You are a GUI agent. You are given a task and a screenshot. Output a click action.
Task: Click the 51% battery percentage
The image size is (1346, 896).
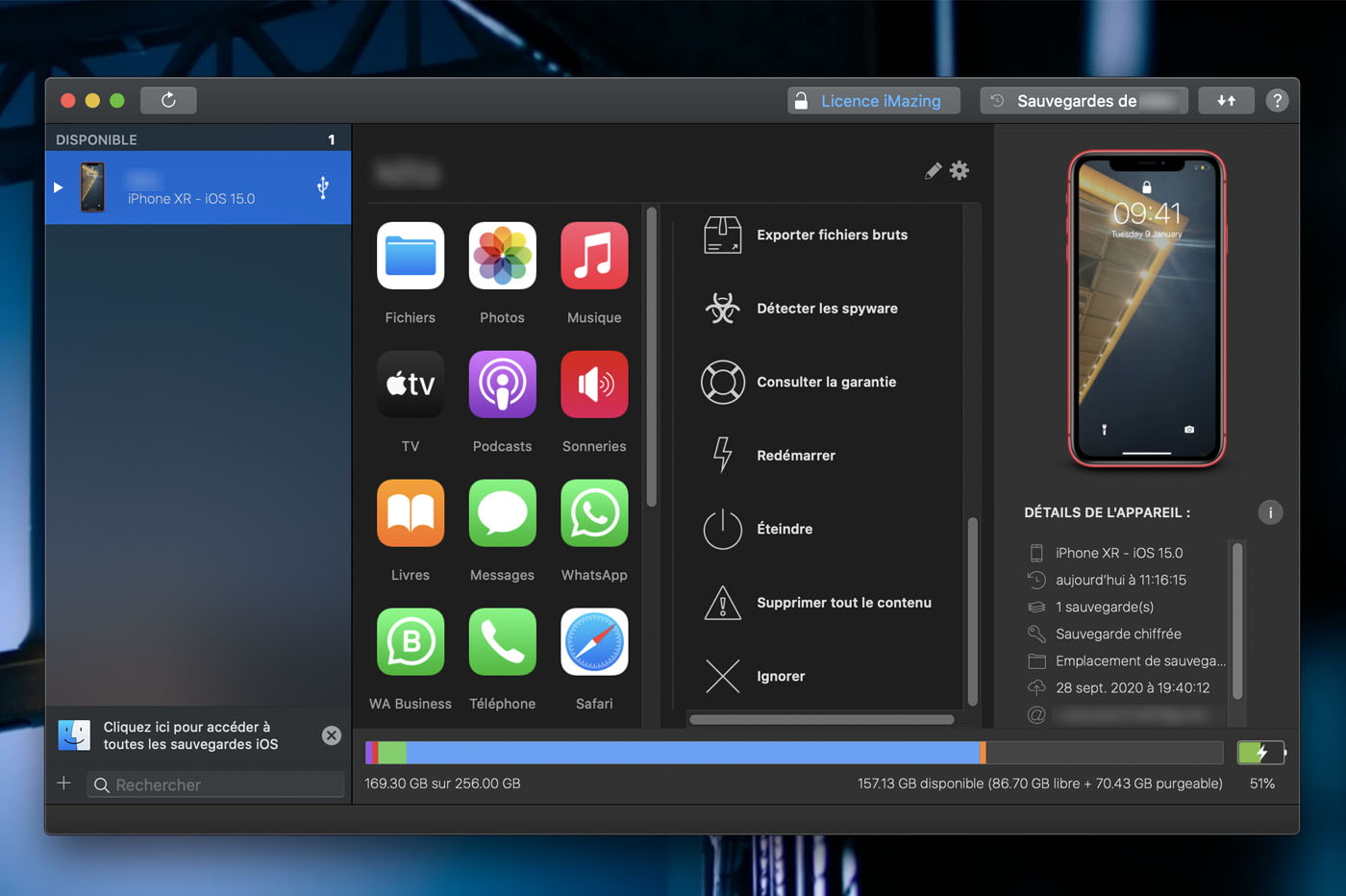(1262, 784)
